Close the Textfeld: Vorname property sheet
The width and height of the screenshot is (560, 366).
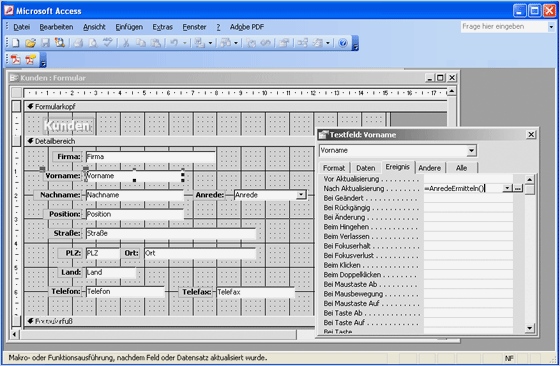[x=531, y=134]
